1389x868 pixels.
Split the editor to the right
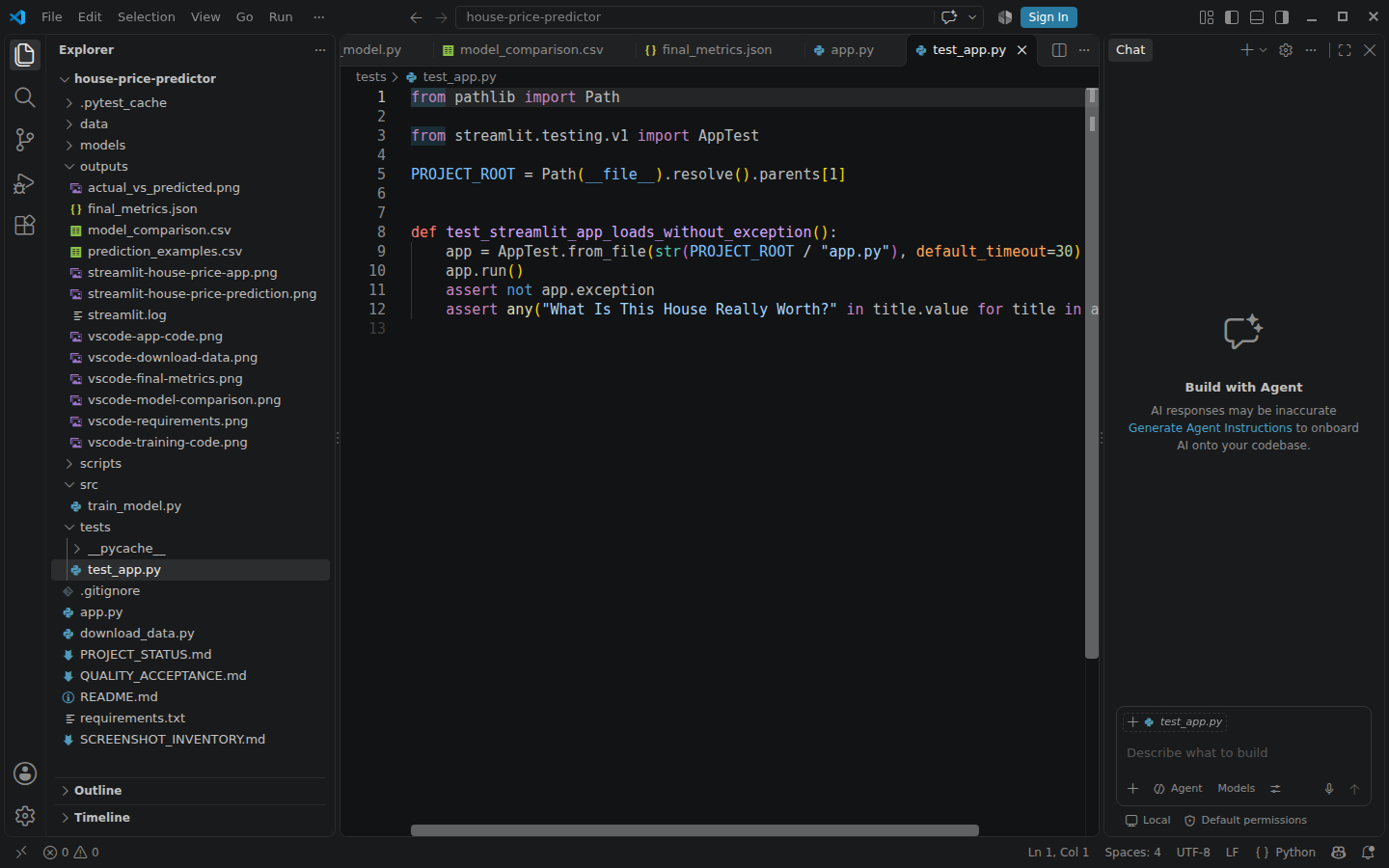click(1059, 50)
